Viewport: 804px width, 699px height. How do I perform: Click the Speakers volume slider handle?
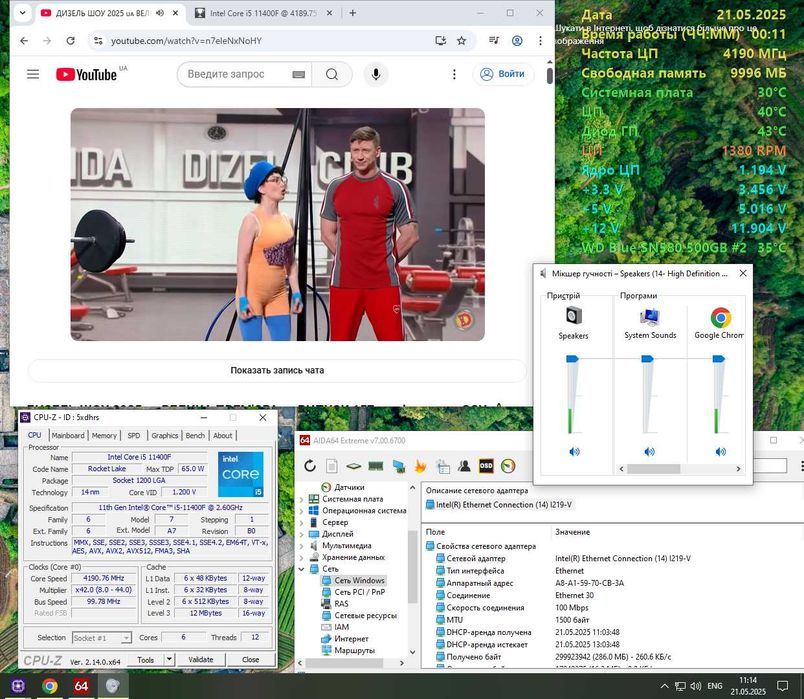click(573, 358)
